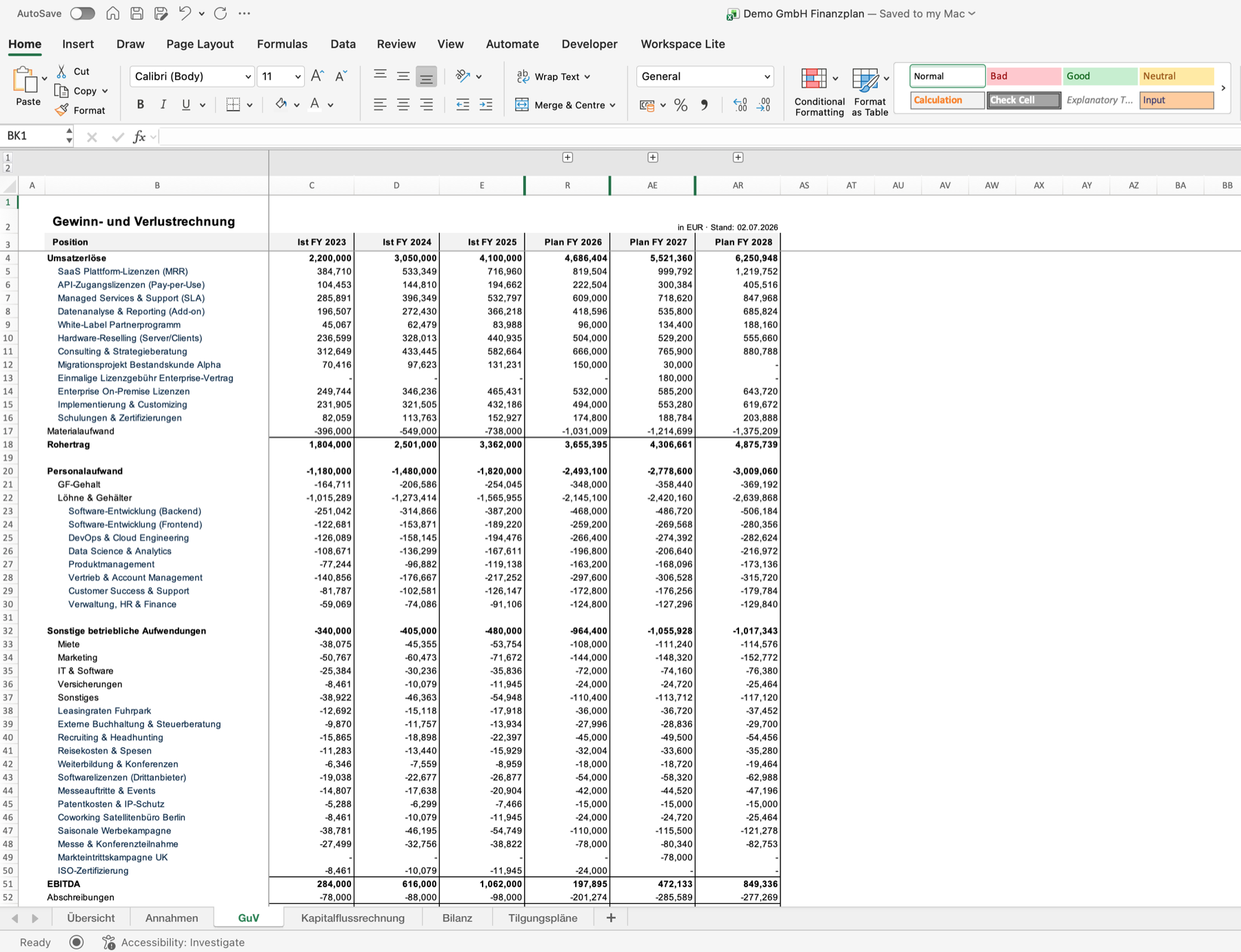1241x952 pixels.
Task: Click the Italic icon
Action: pyautogui.click(x=163, y=105)
